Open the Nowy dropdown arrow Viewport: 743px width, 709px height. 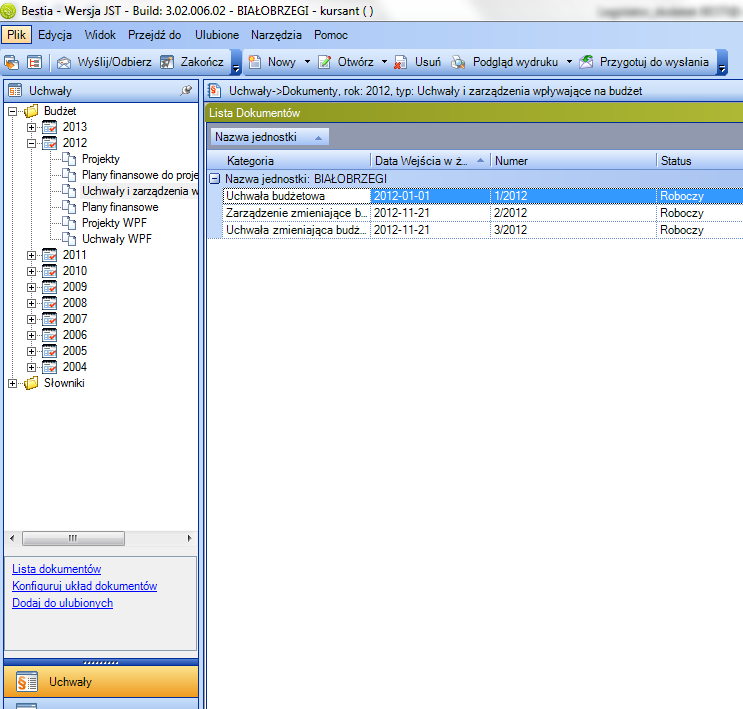[307, 62]
